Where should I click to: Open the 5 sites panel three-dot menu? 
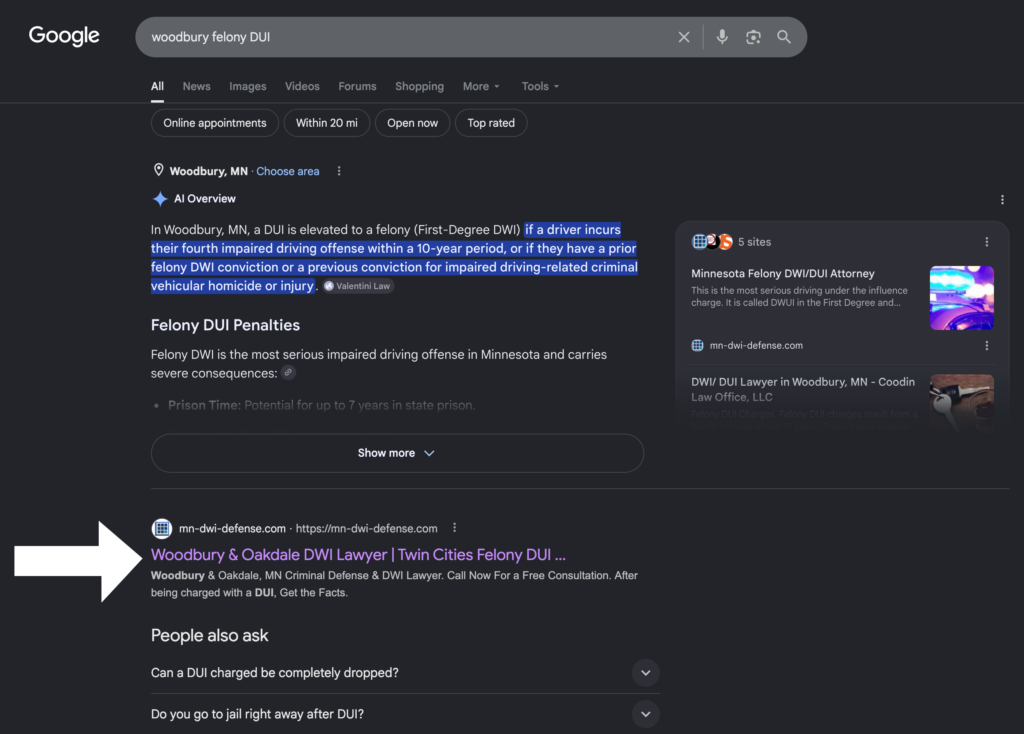(986, 242)
